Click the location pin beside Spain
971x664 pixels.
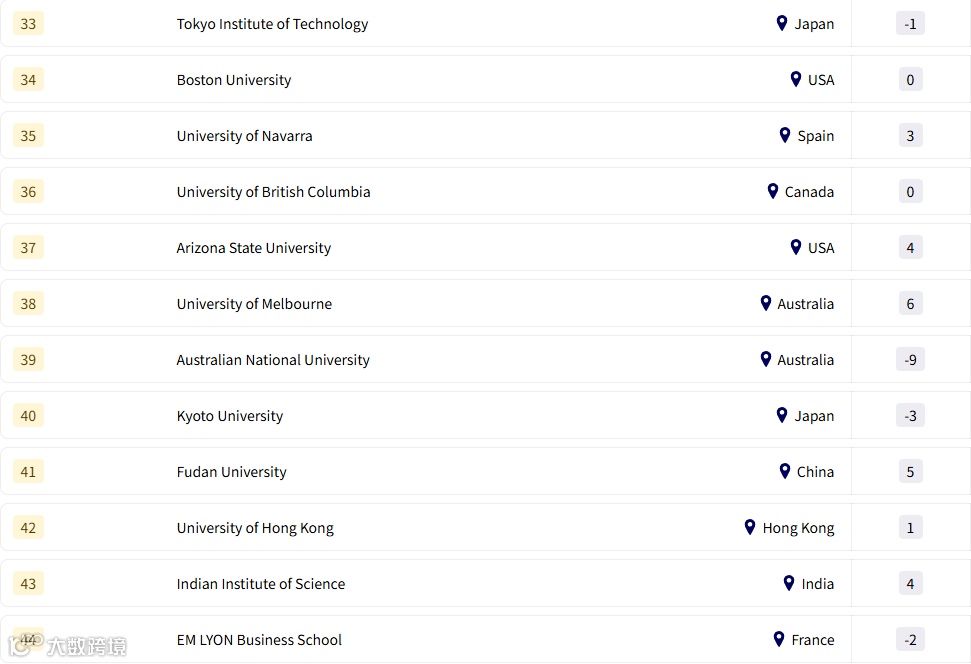point(785,135)
